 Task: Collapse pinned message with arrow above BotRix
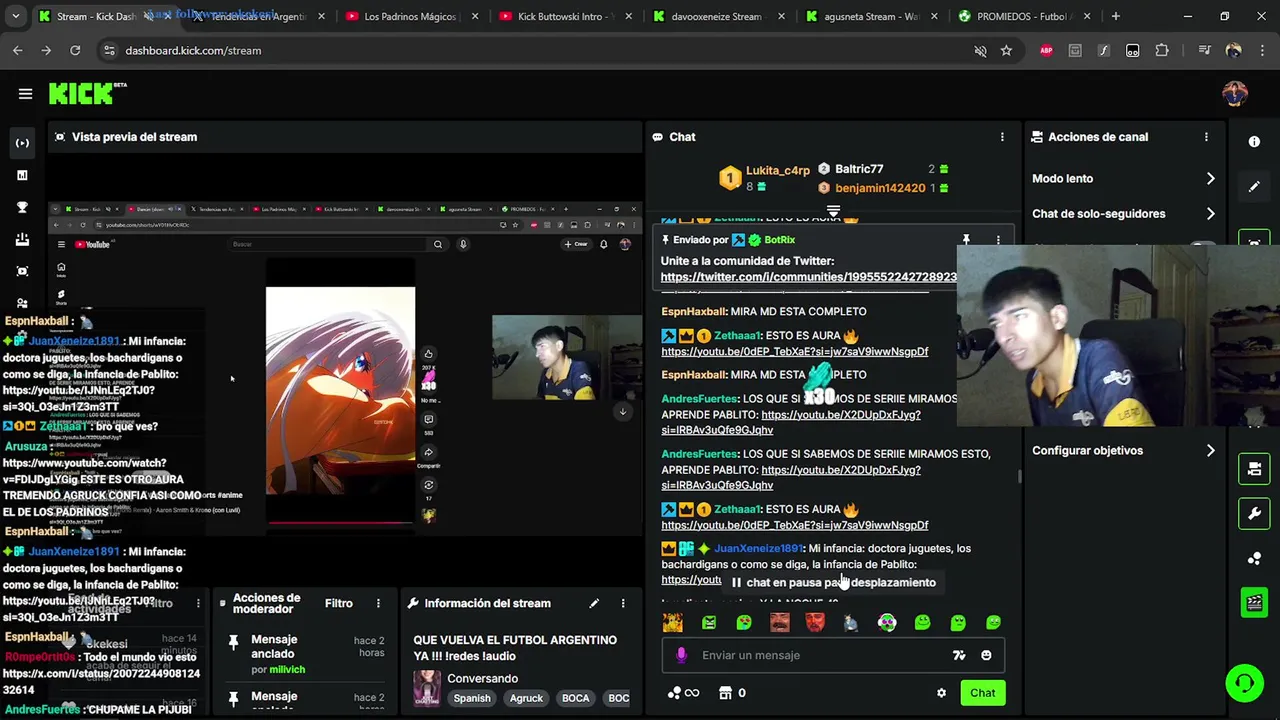[833, 211]
